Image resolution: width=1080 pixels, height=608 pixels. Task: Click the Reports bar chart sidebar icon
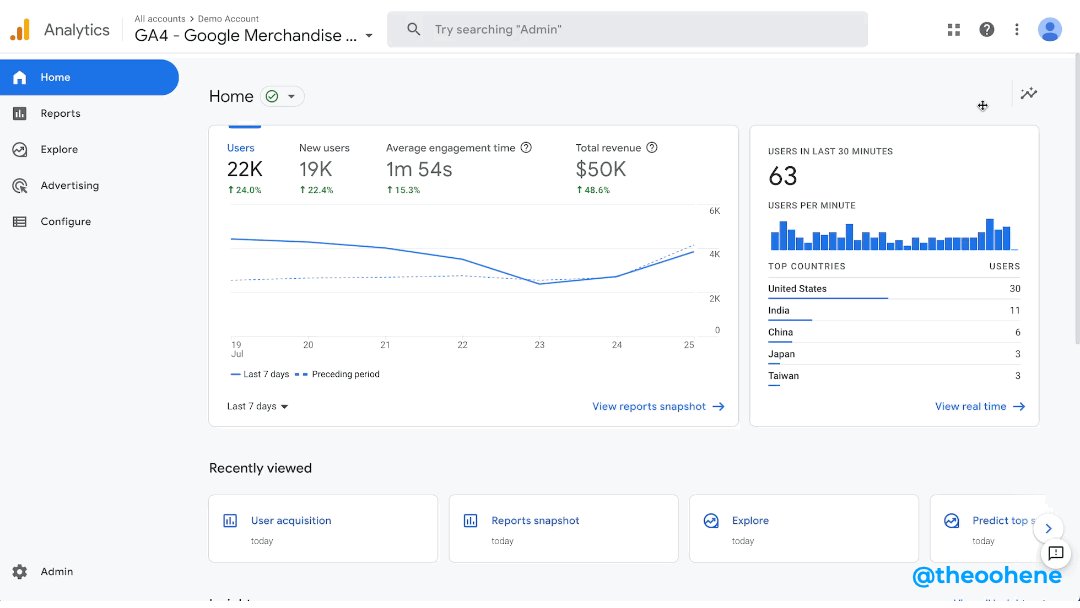point(20,114)
